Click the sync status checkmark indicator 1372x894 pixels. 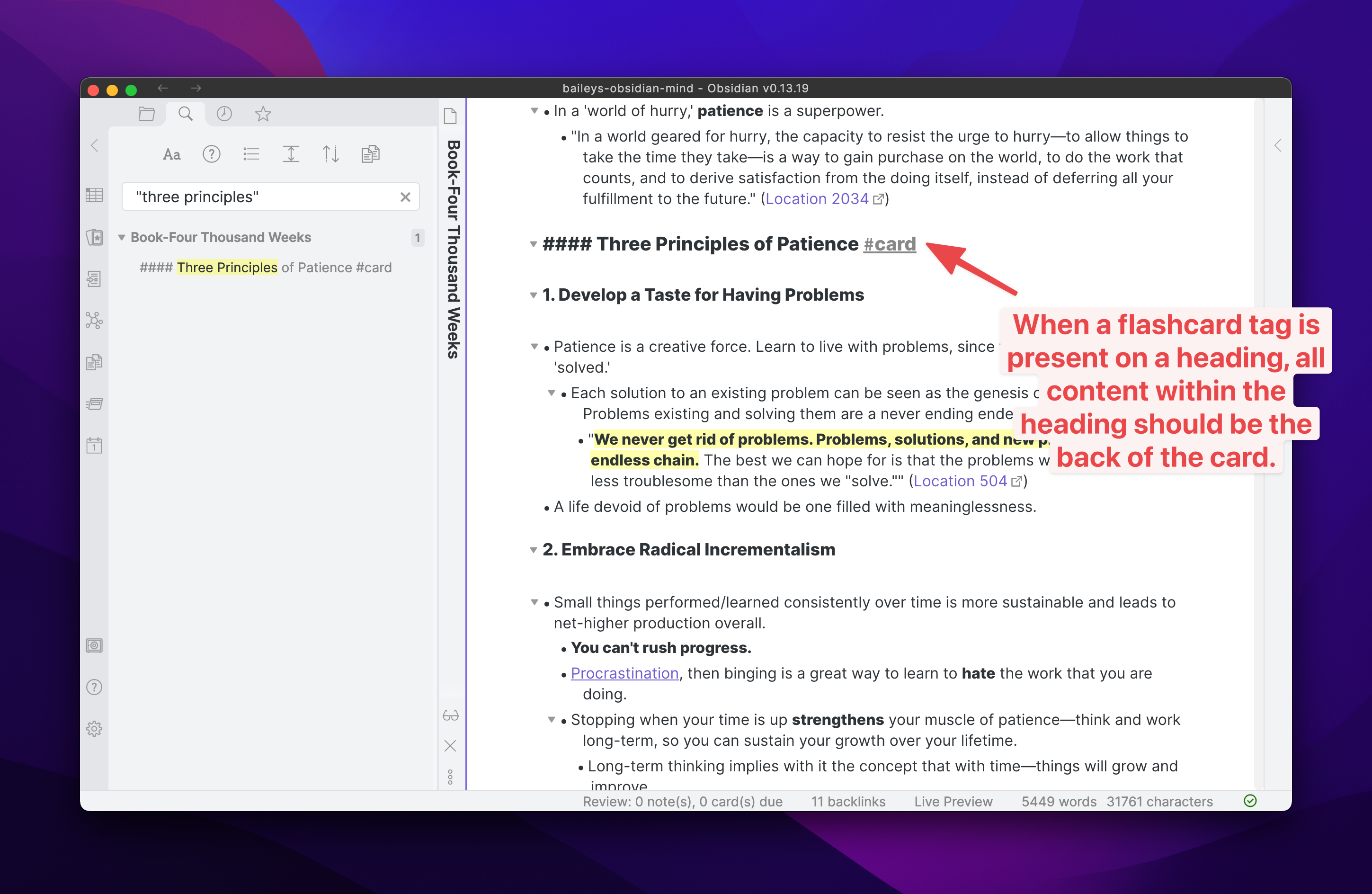click(1250, 801)
